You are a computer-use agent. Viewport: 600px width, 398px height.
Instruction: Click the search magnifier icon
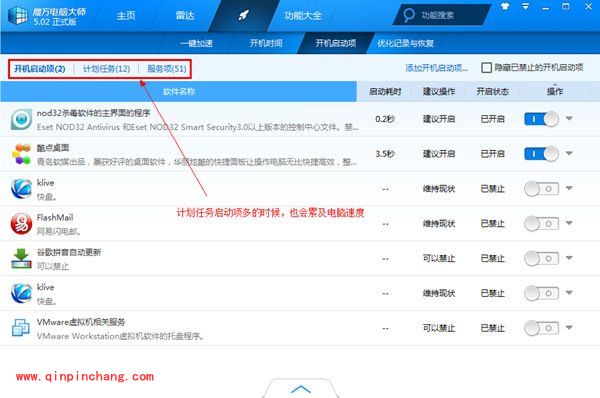[x=409, y=15]
